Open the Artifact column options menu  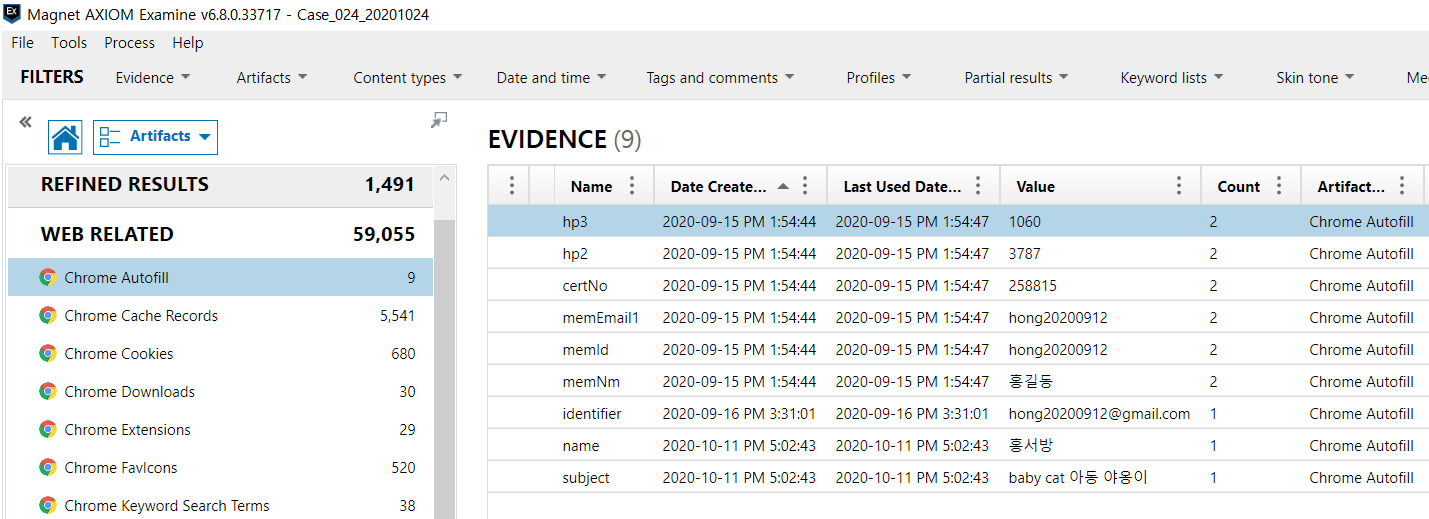tap(1402, 186)
